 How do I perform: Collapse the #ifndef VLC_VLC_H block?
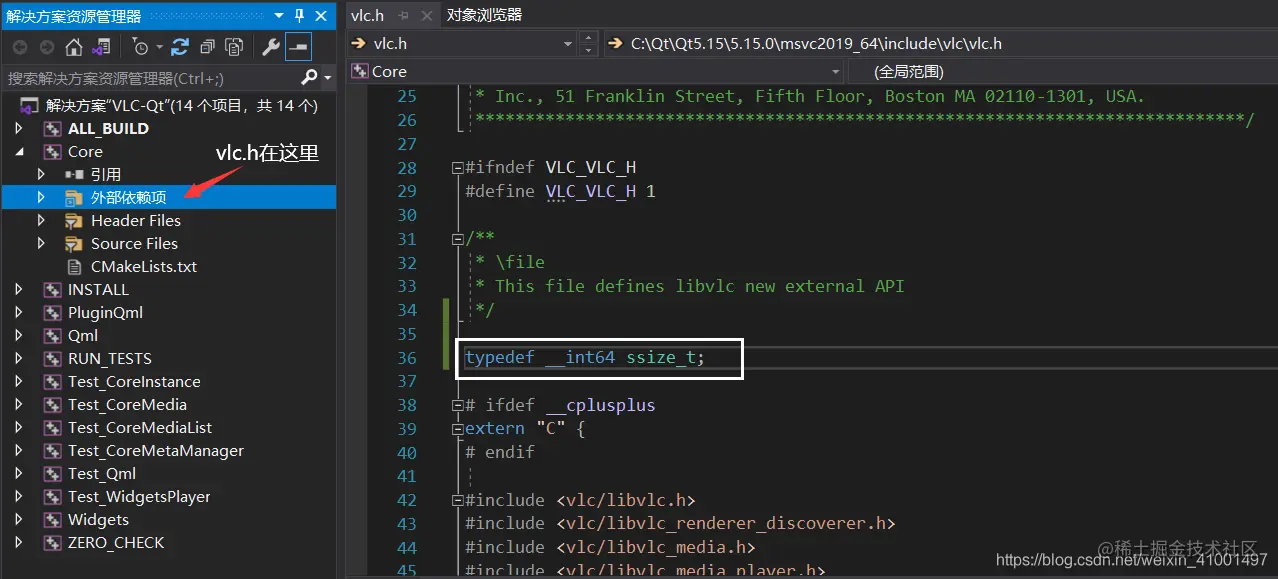tap(458, 167)
